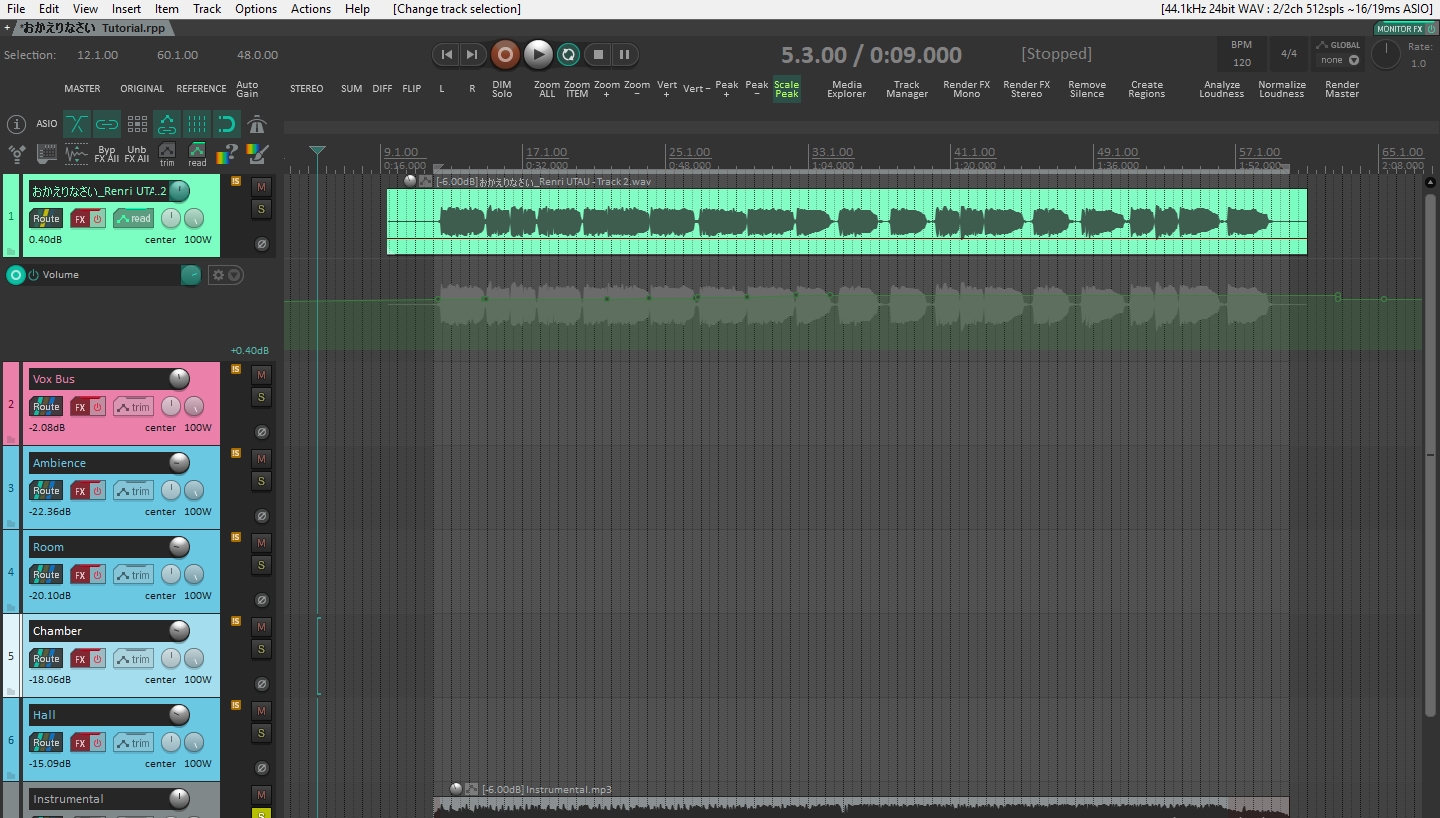Toggle FX bypass power on the Hall track
Image resolution: width=1440 pixels, height=818 pixels.
click(98, 743)
